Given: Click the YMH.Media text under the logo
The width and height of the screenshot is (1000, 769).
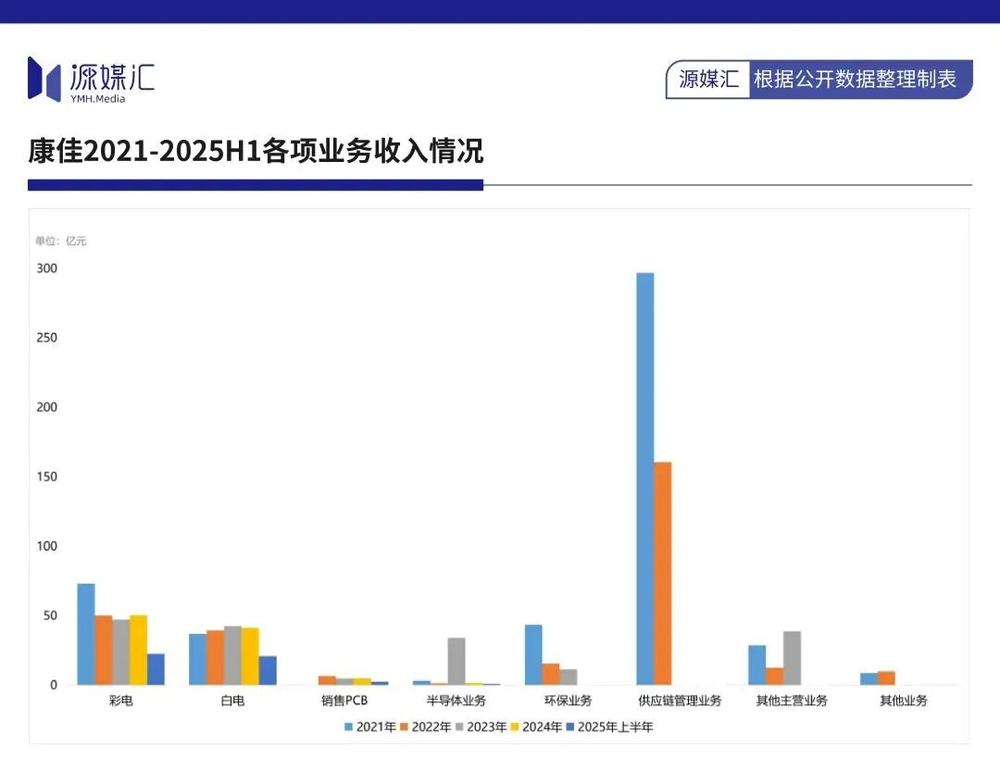Looking at the screenshot, I should 98,99.
